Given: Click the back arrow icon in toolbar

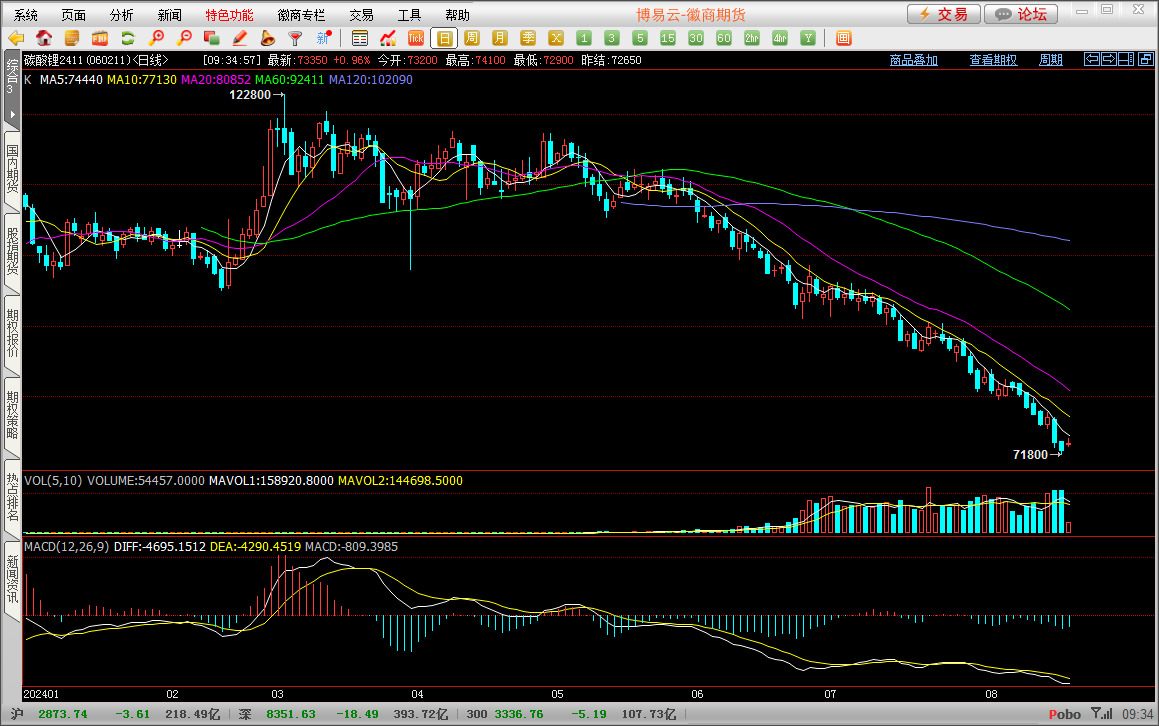Looking at the screenshot, I should click(x=16, y=38).
